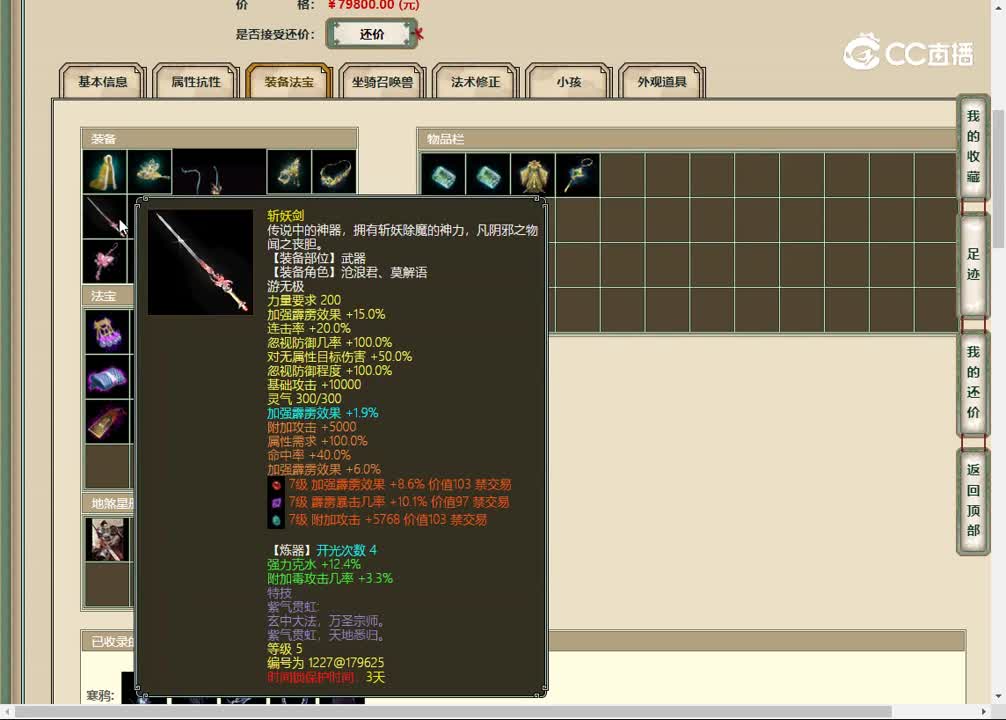Select the warrior portrait under 地煞星
Image resolution: width=1006 pixels, height=720 pixels.
point(107,539)
